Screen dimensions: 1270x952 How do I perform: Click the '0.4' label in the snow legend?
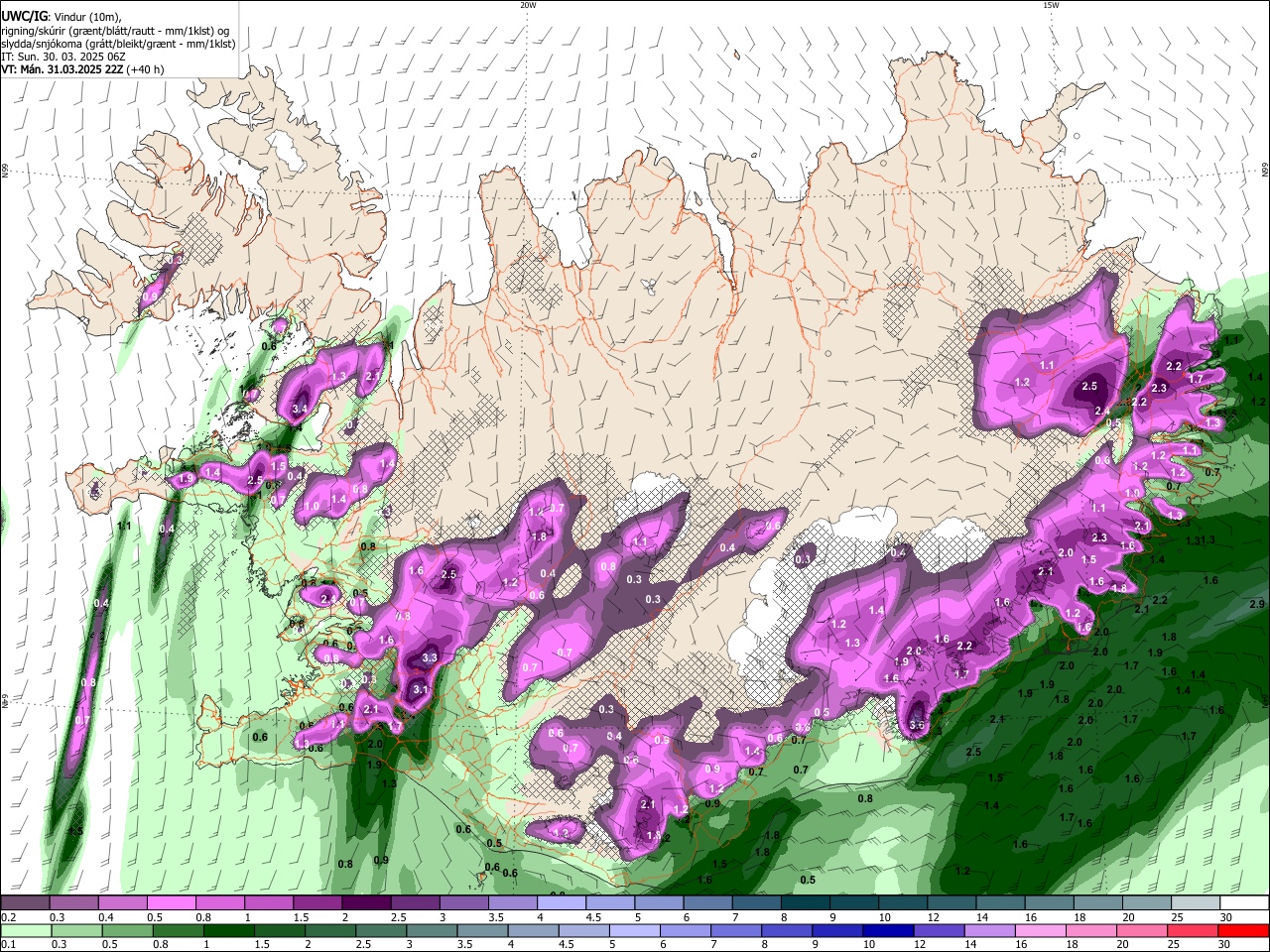106,917
